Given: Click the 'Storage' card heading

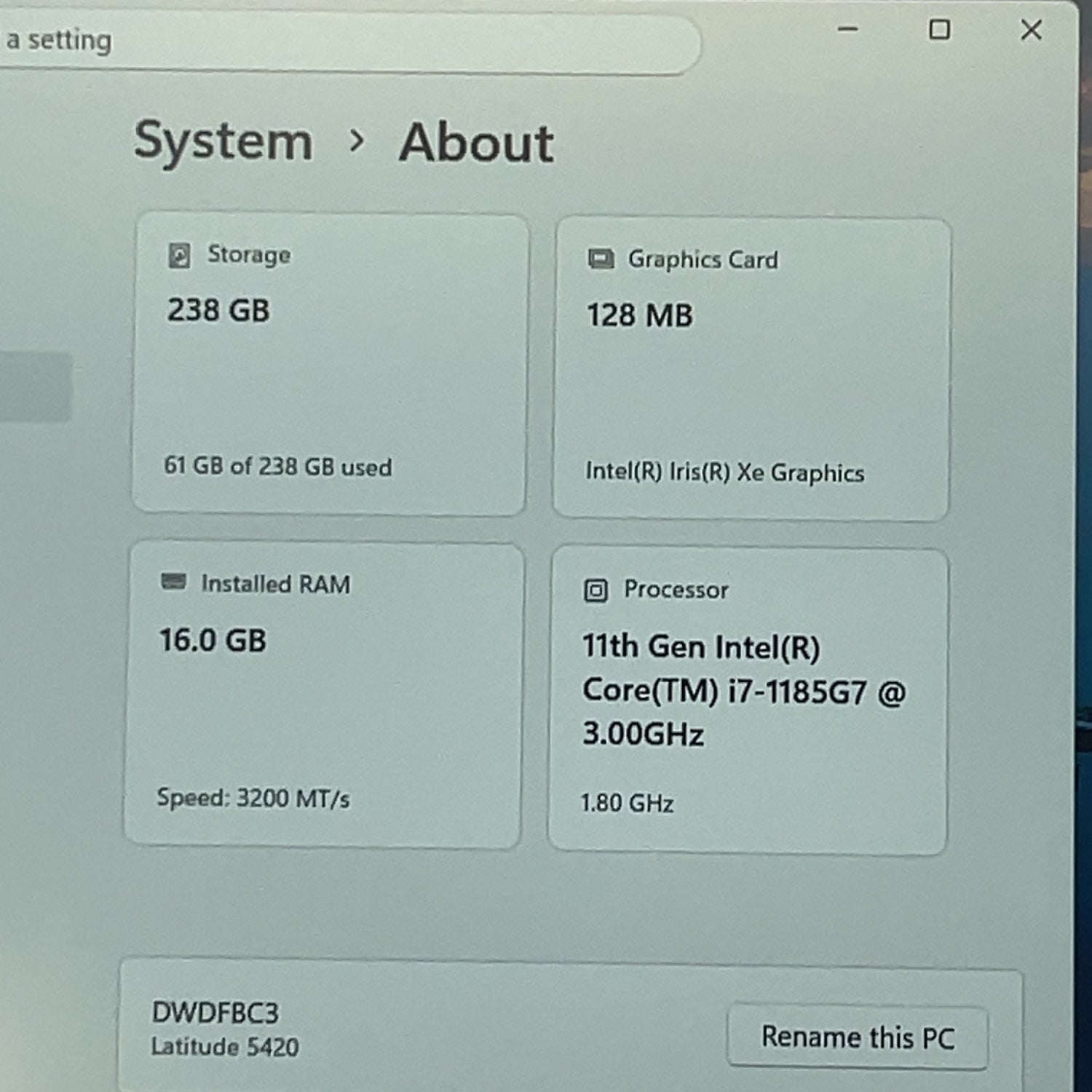Looking at the screenshot, I should coord(249,255).
